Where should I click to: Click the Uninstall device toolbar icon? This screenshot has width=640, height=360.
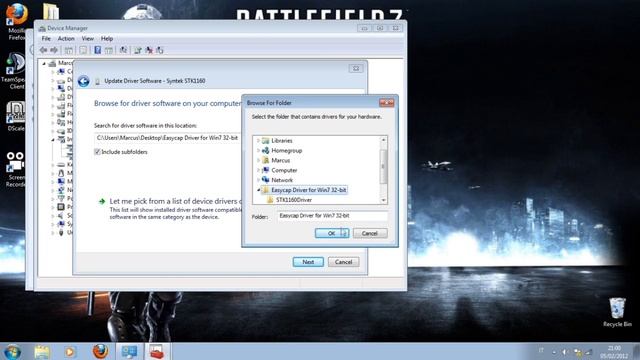coord(149,50)
